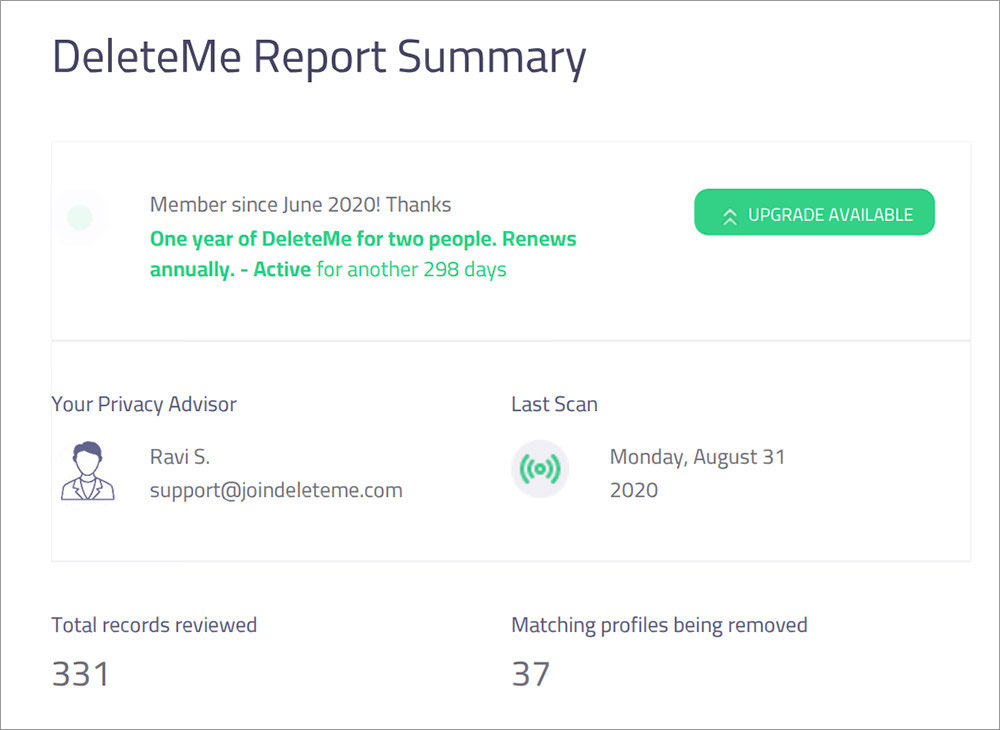This screenshot has height=730, width=1000.
Task: Click the pale green status dot icon
Action: click(80, 217)
